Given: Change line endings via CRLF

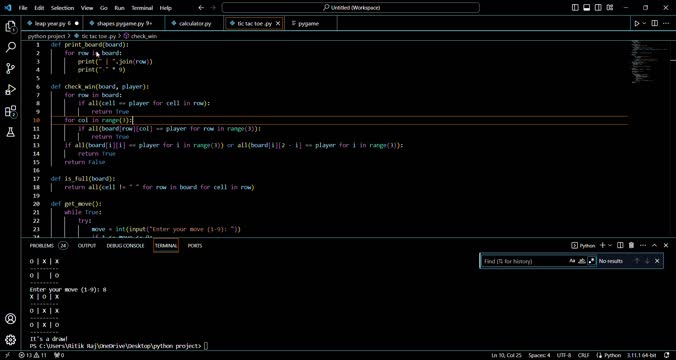Looking at the screenshot, I should [x=583, y=356].
